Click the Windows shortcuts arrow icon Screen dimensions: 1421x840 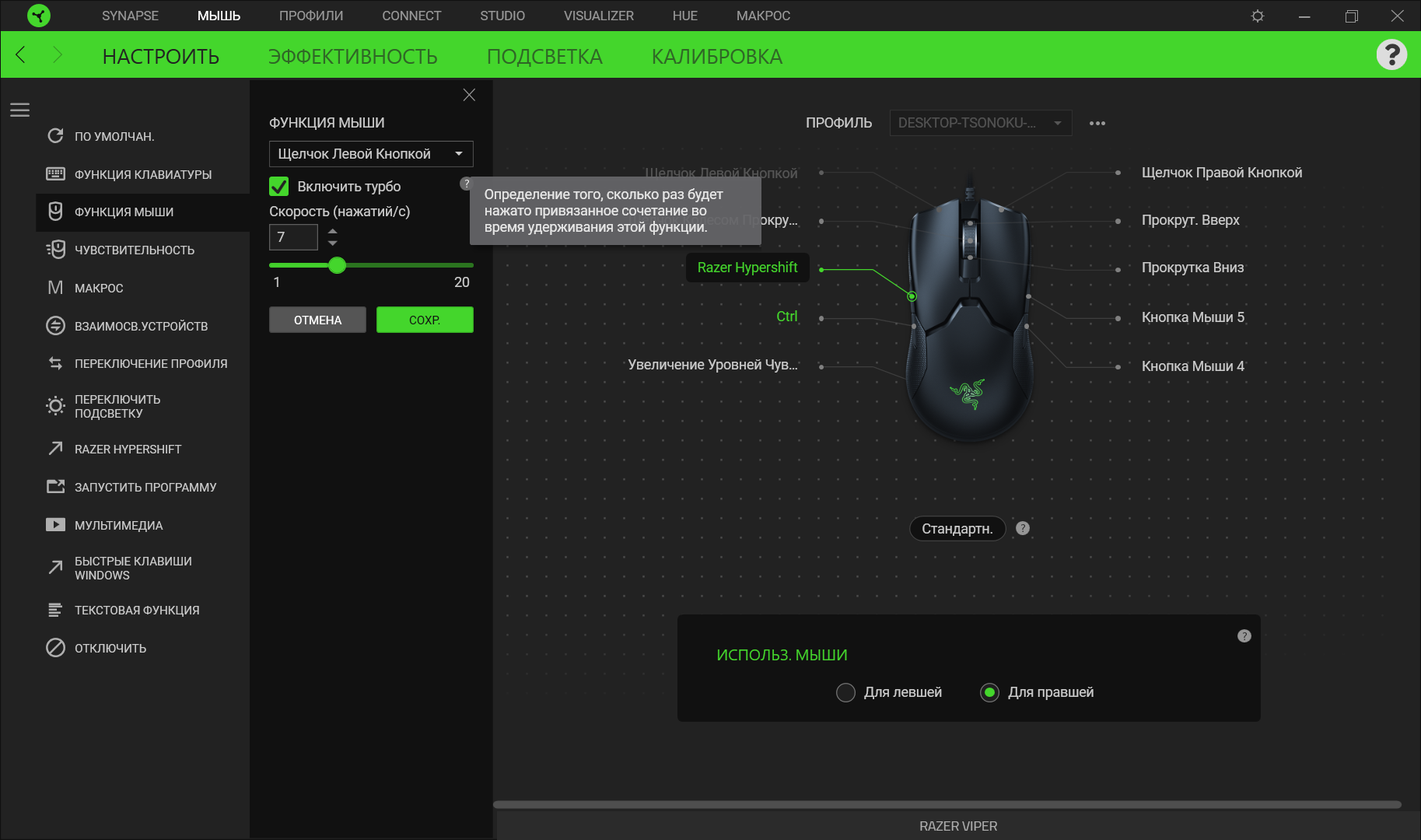(x=55, y=568)
